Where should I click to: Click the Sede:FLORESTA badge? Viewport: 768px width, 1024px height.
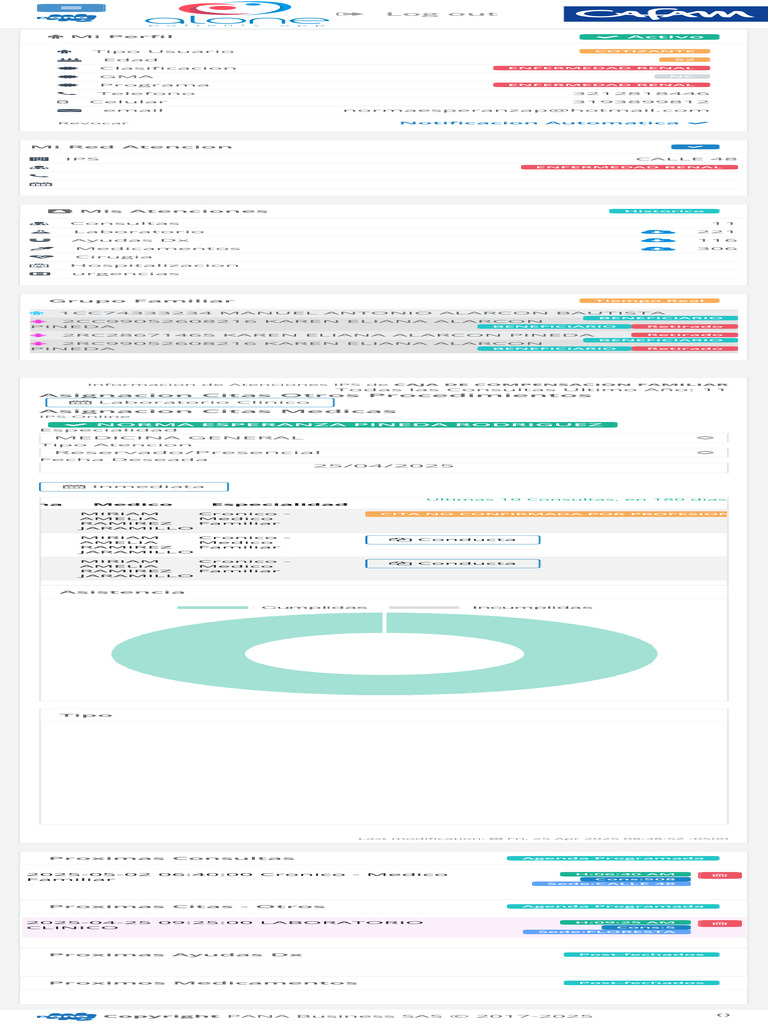tap(607, 932)
